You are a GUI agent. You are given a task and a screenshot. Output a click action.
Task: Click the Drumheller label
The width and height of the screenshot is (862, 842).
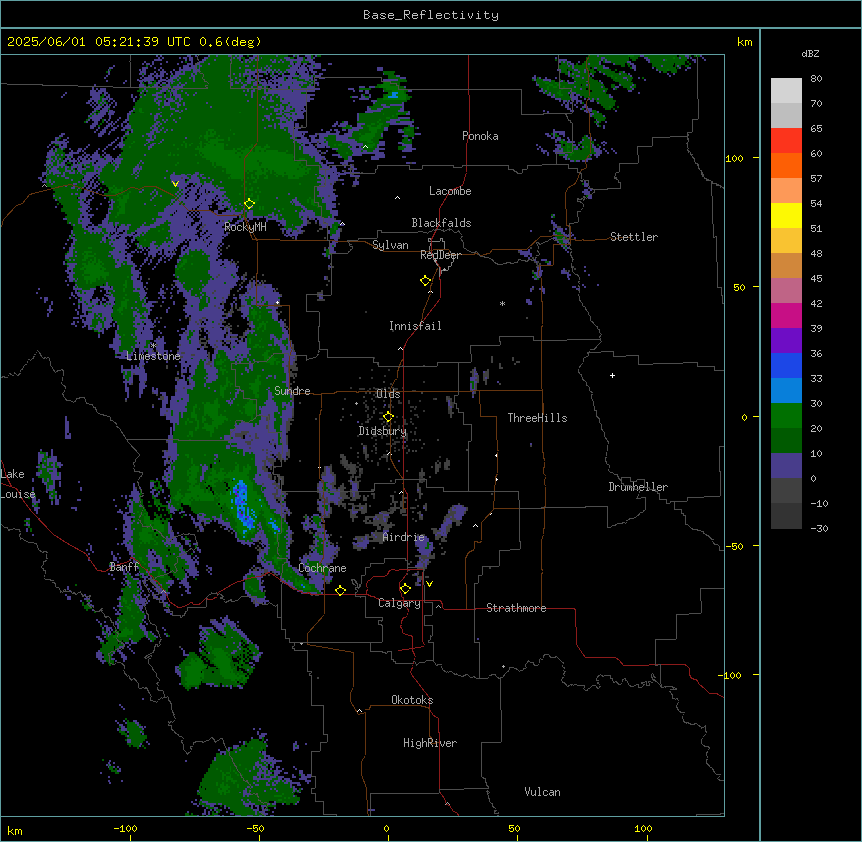click(638, 487)
